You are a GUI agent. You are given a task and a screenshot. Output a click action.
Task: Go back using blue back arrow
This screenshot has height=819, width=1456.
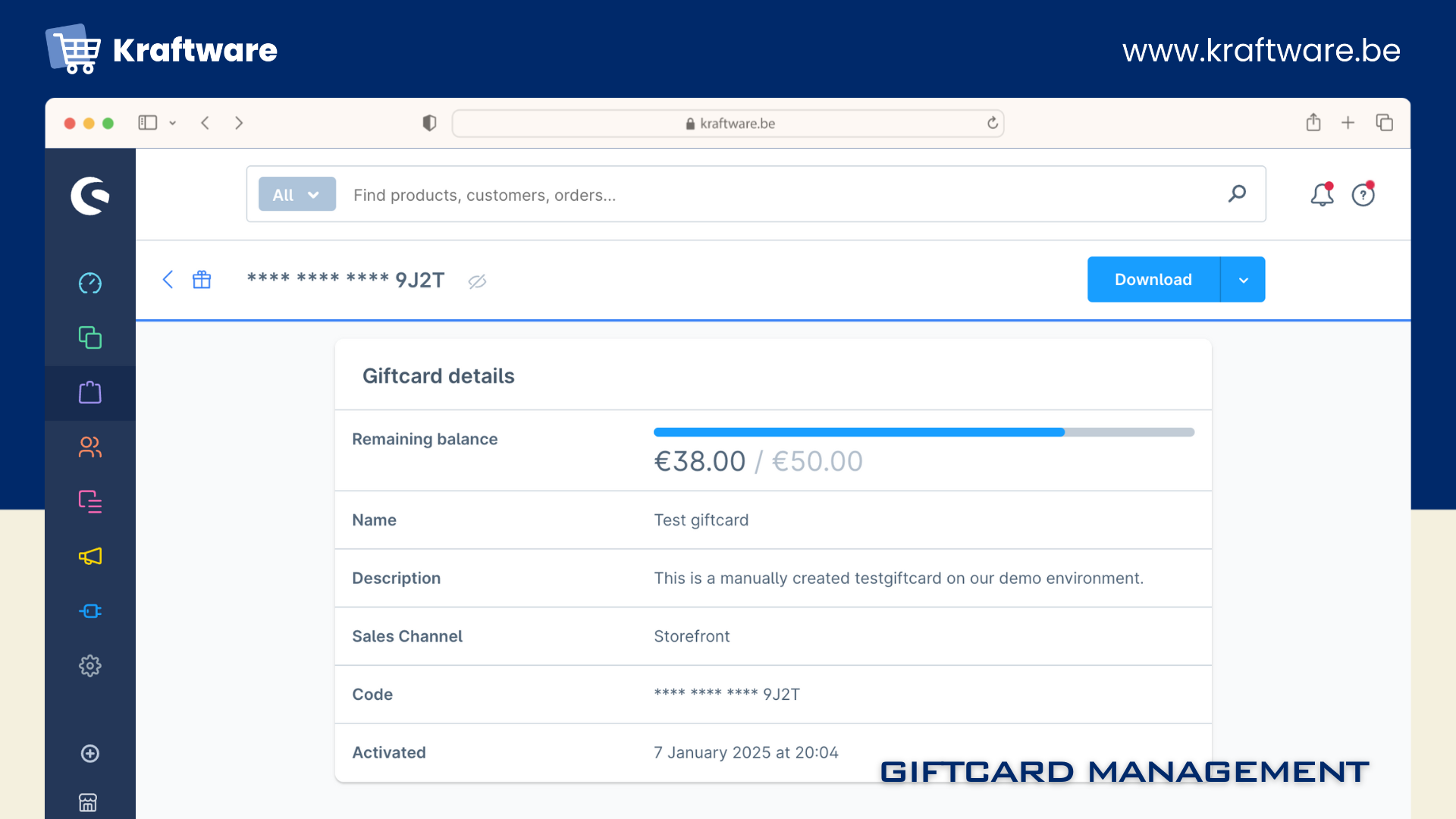[168, 280]
